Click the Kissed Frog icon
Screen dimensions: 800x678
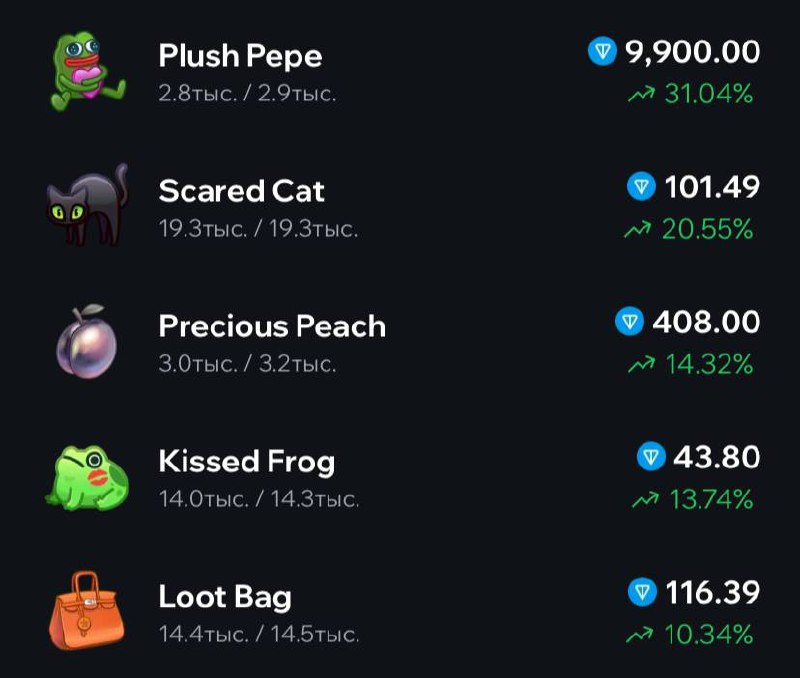coord(87,475)
